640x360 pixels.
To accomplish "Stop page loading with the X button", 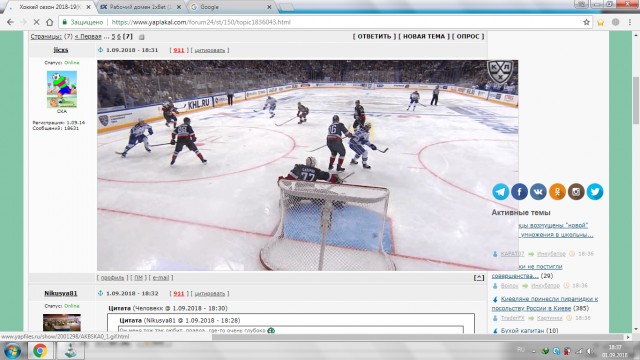I will point(36,22).
